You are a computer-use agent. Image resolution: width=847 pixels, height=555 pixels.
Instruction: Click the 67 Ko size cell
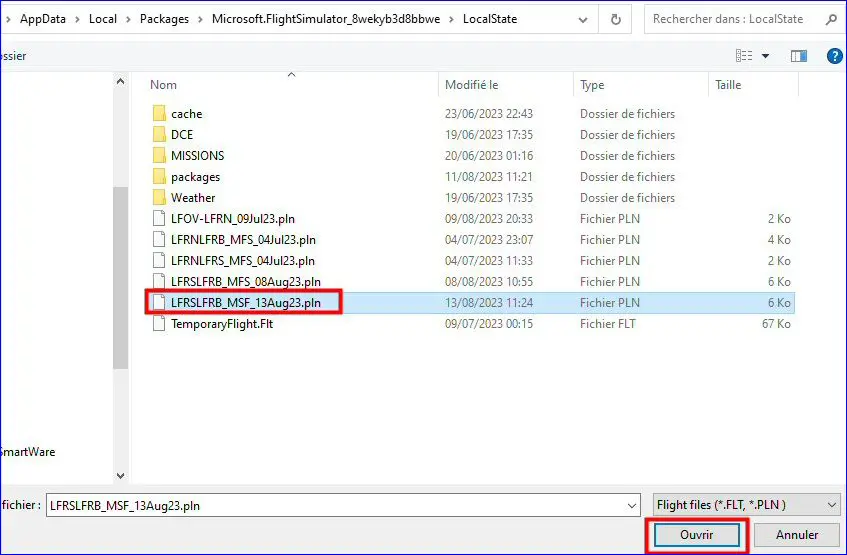tap(776, 324)
